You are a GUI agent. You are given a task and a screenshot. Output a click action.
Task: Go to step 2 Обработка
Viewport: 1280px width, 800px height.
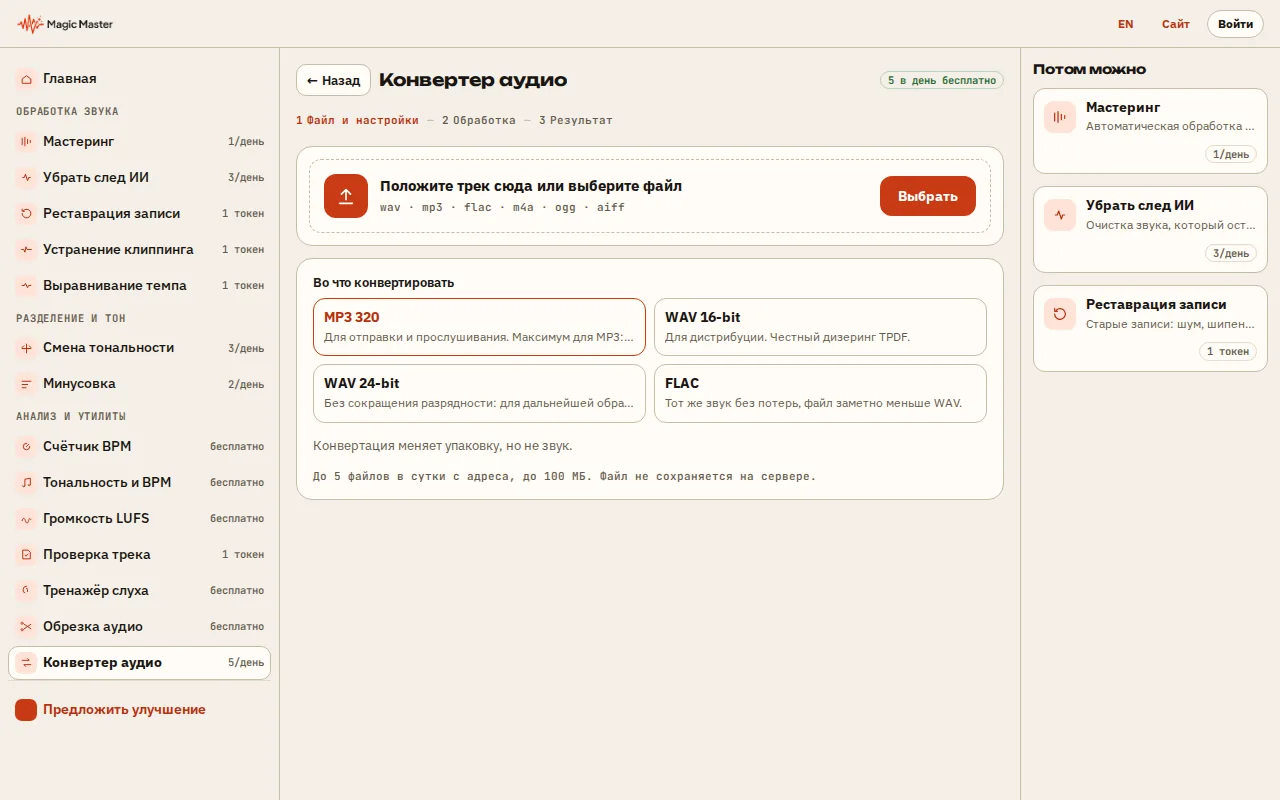click(479, 121)
